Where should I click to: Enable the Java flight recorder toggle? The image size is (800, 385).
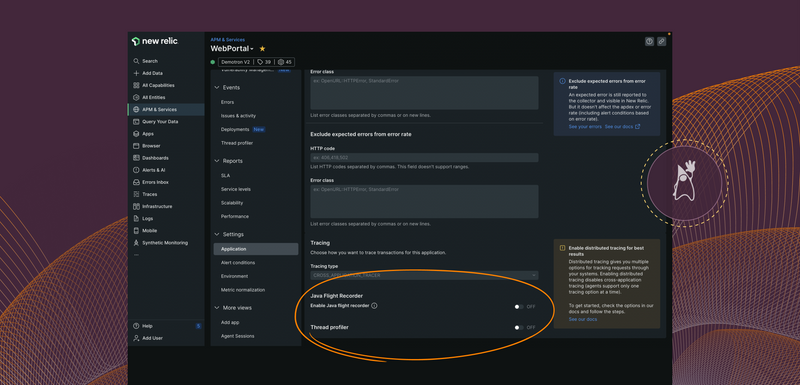tap(519, 307)
